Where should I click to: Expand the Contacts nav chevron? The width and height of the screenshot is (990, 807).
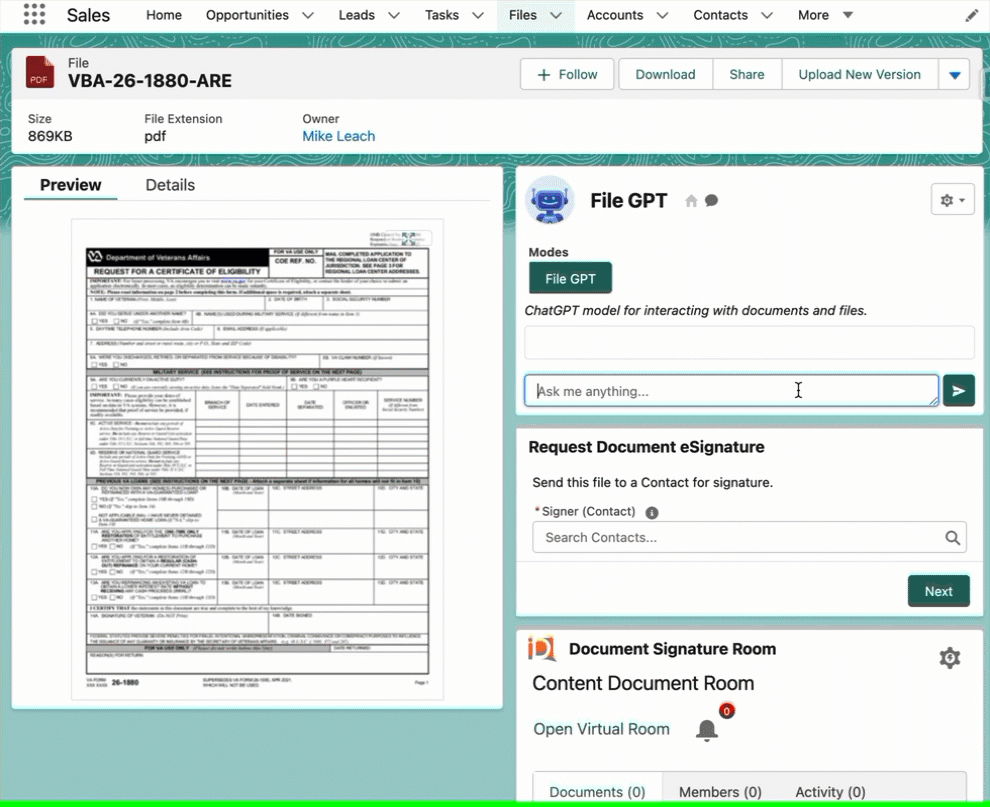pyautogui.click(x=766, y=15)
